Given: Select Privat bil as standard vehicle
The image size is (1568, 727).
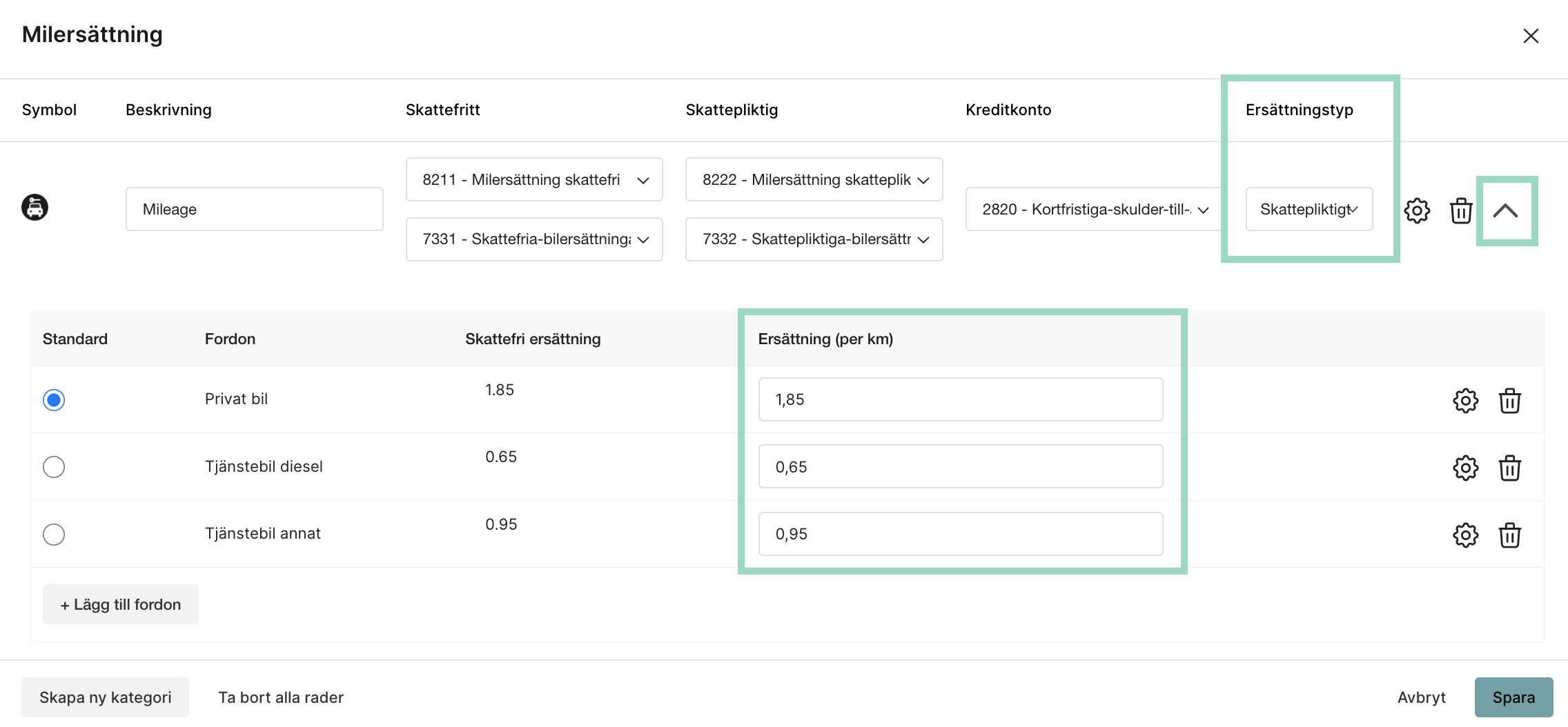Looking at the screenshot, I should (54, 400).
